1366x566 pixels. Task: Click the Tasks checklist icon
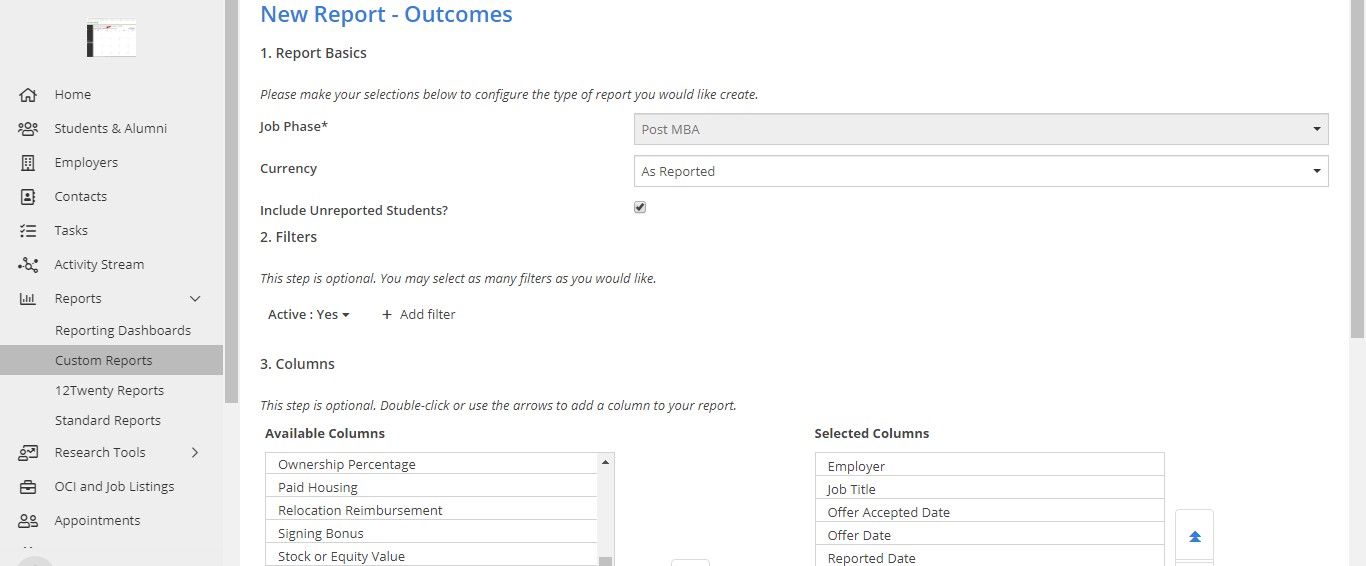point(28,231)
